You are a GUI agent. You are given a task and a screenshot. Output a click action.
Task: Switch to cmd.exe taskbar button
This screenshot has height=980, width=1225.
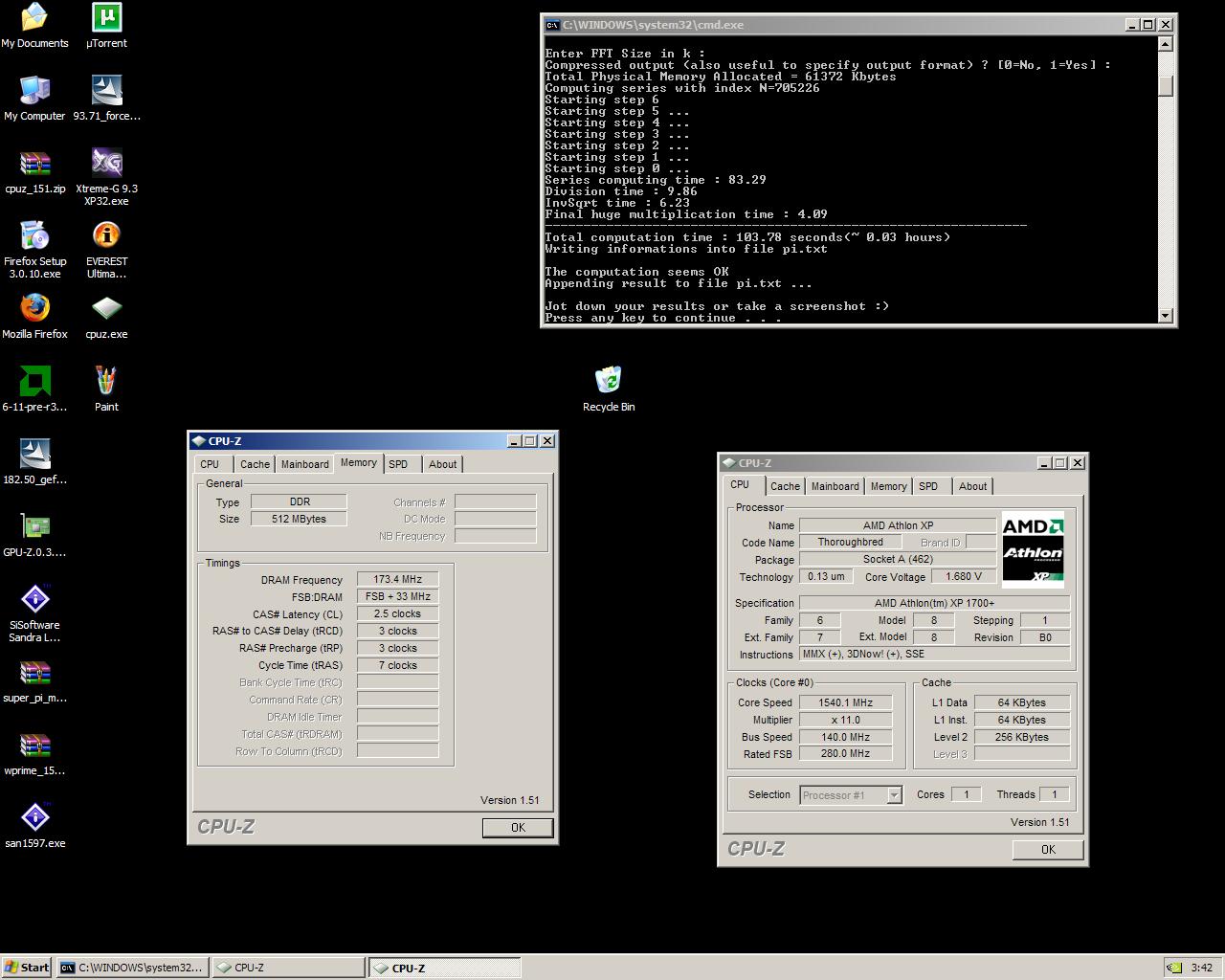[x=132, y=968]
